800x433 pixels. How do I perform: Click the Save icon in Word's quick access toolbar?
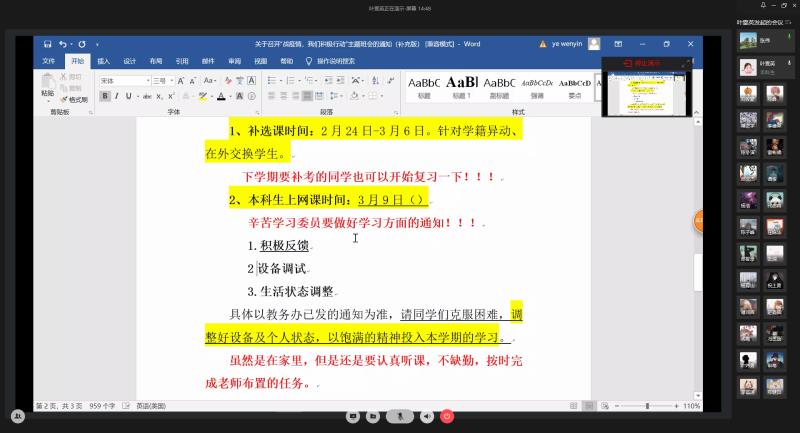(47, 44)
